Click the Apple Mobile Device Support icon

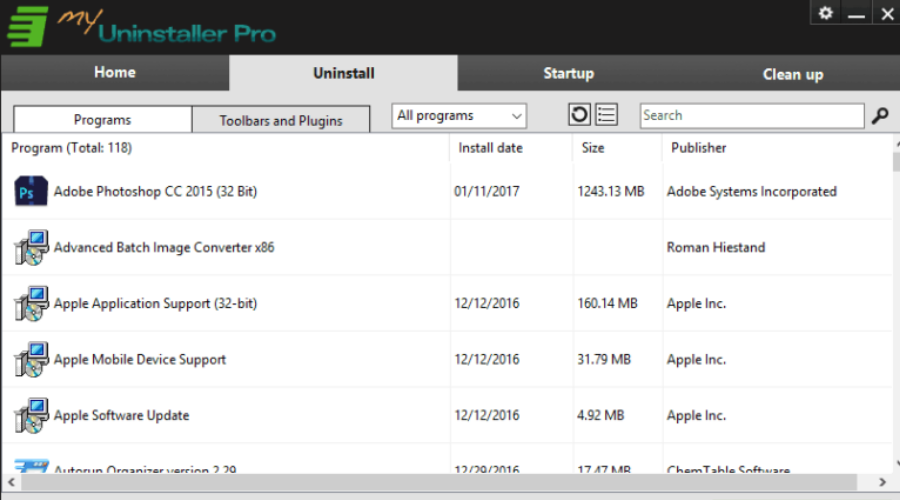[x=31, y=359]
